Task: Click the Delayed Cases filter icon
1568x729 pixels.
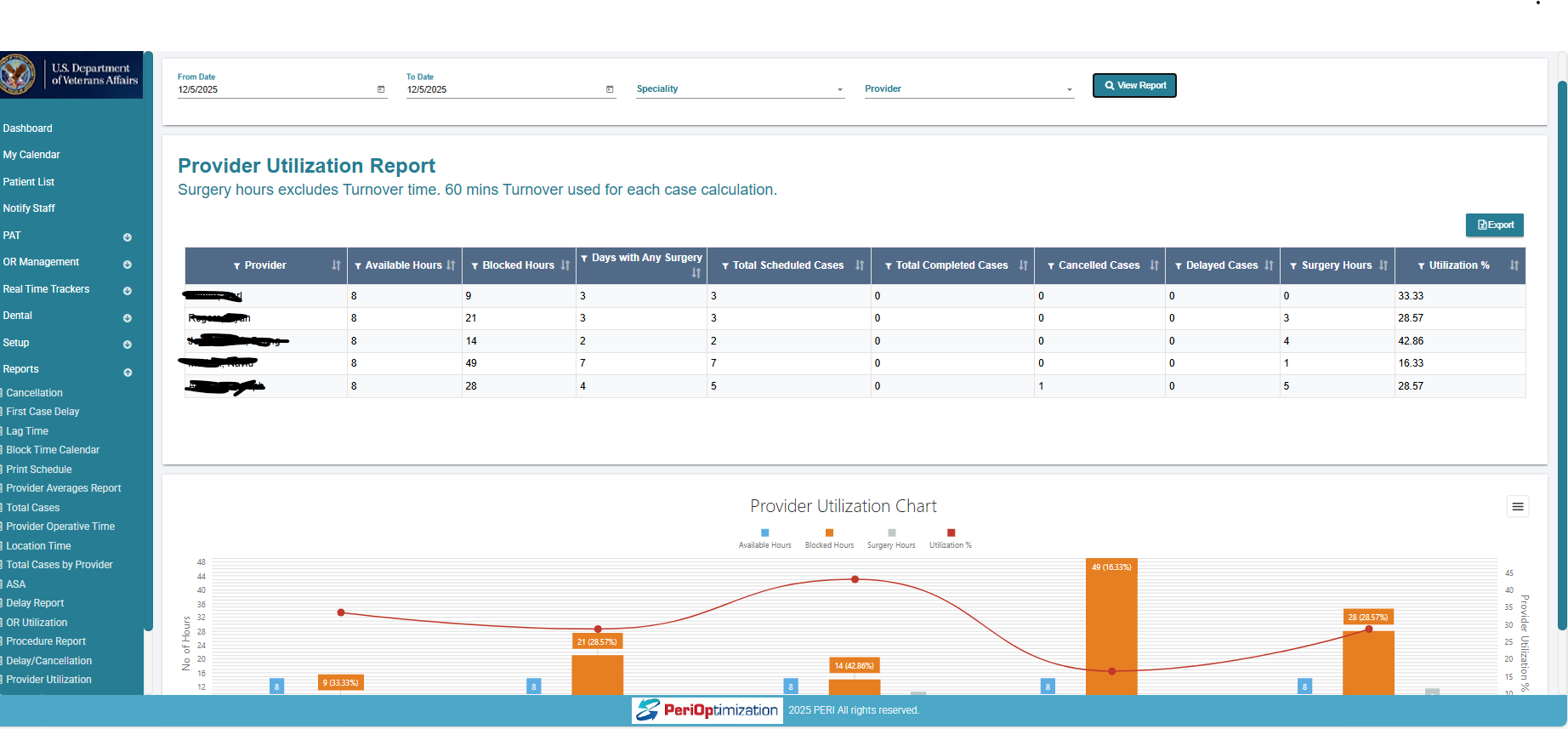Action: pyautogui.click(x=1179, y=266)
